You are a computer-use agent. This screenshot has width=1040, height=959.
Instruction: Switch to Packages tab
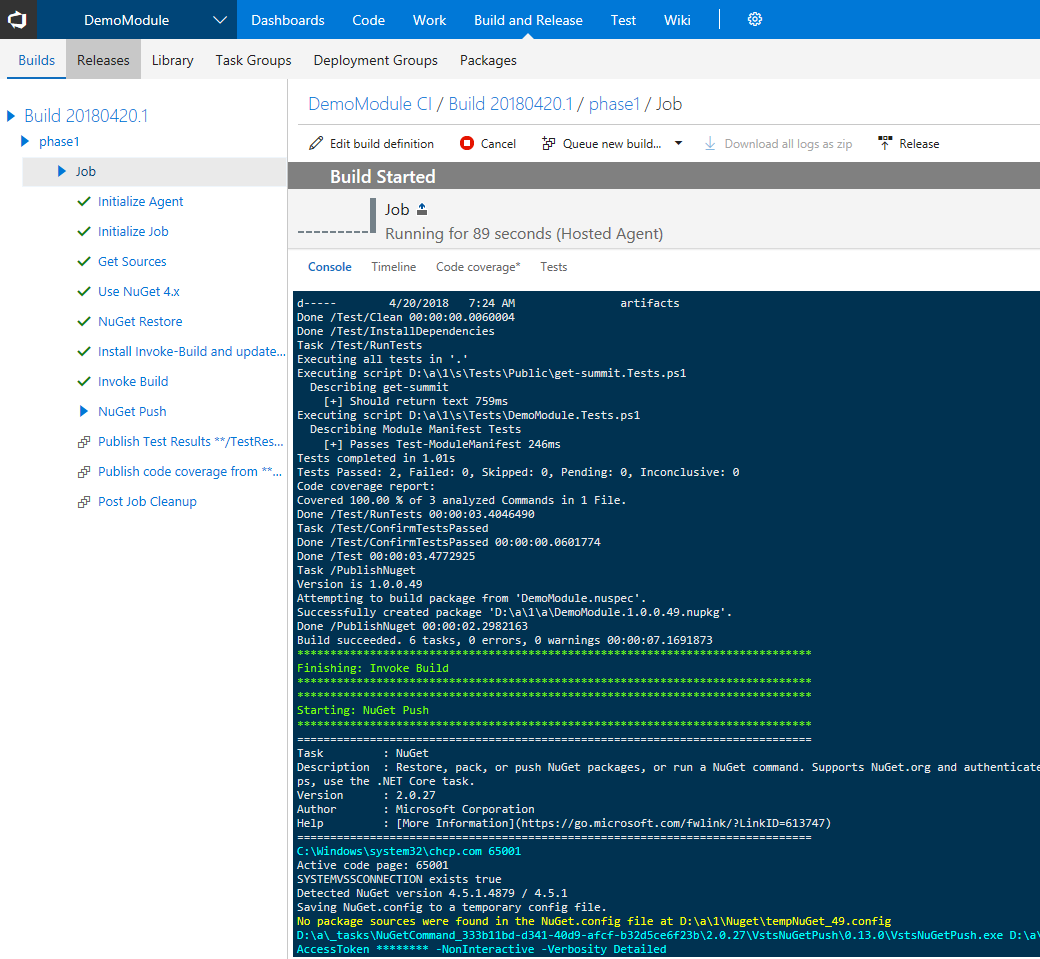pyautogui.click(x=488, y=60)
